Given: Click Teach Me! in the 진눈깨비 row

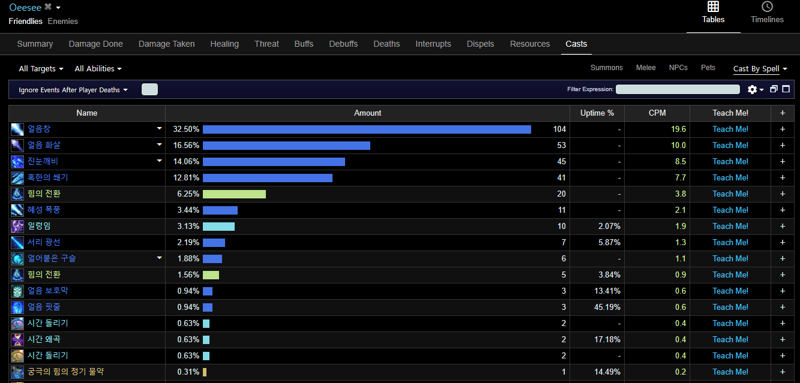Looking at the screenshot, I should click(730, 162).
